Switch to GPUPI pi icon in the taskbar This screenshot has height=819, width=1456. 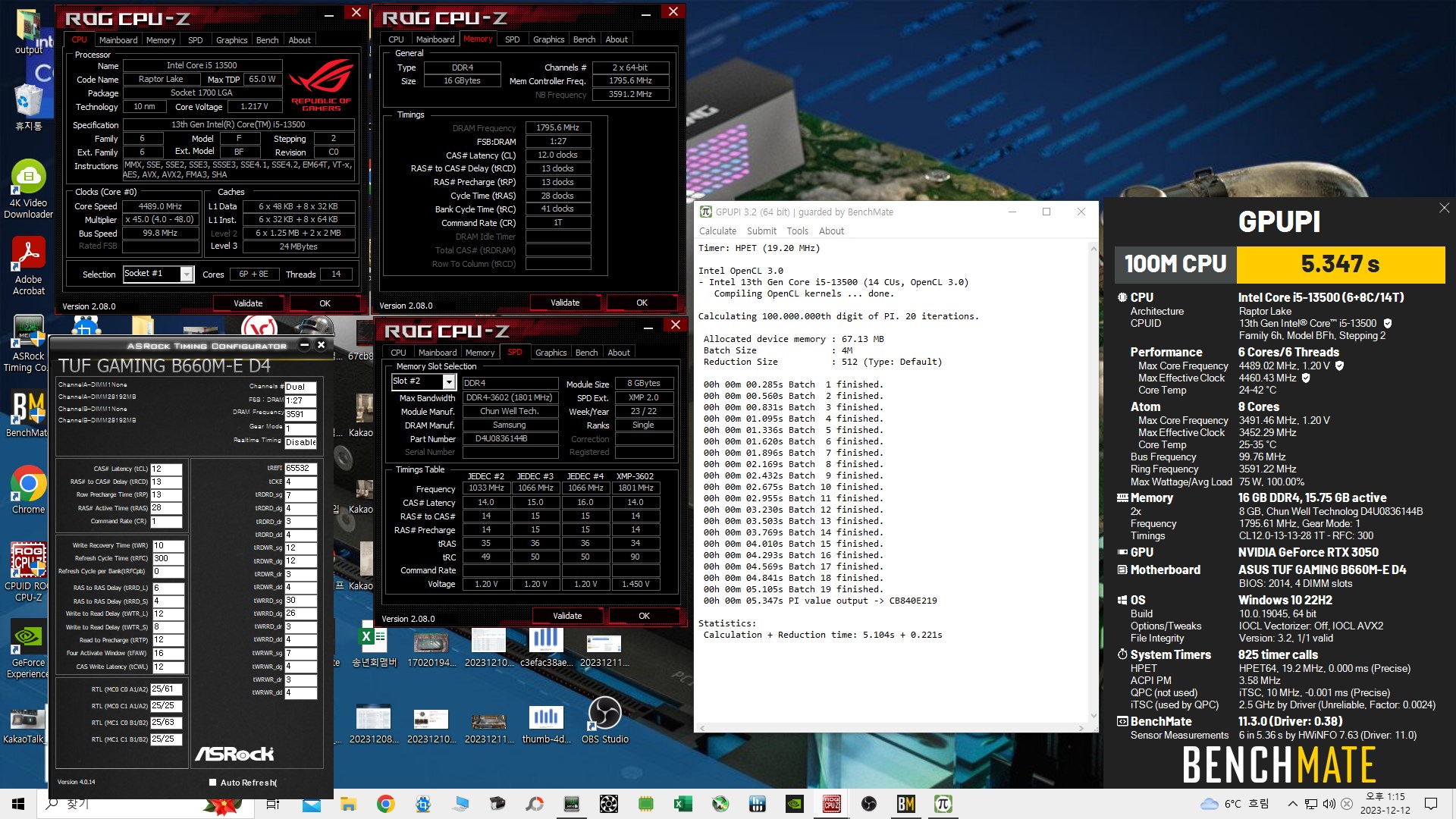click(x=943, y=804)
